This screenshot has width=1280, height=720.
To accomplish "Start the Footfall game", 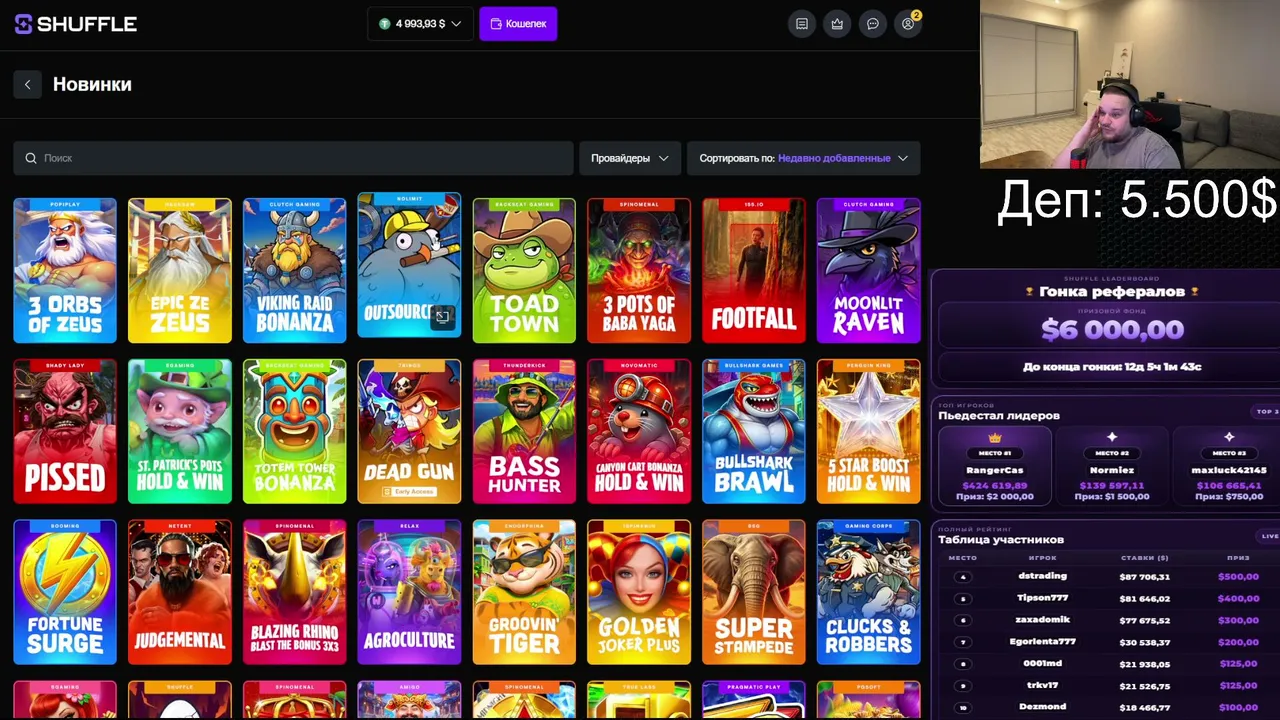I will (x=754, y=271).
